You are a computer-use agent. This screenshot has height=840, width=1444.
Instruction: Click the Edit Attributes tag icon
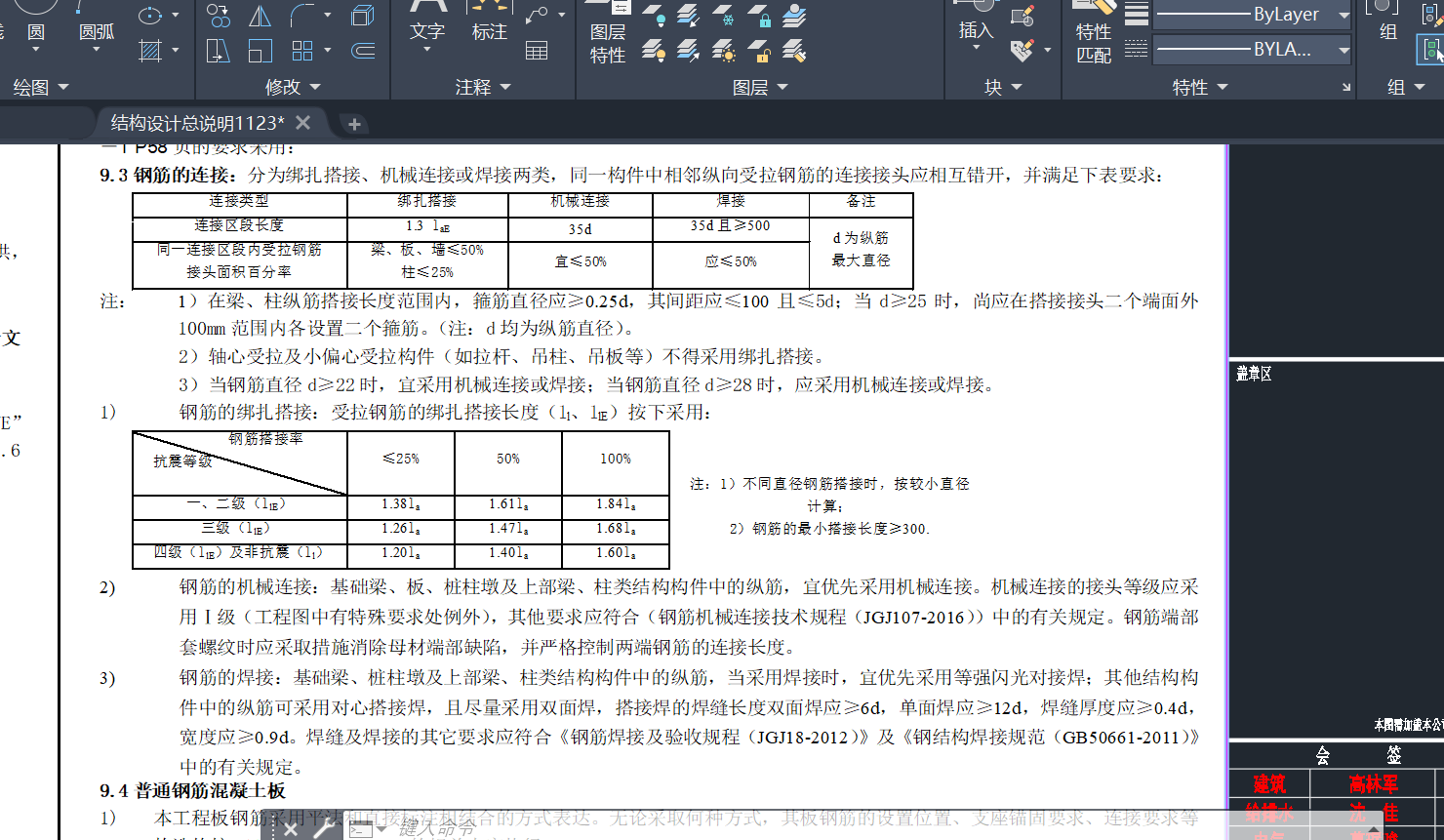pyautogui.click(x=1023, y=51)
